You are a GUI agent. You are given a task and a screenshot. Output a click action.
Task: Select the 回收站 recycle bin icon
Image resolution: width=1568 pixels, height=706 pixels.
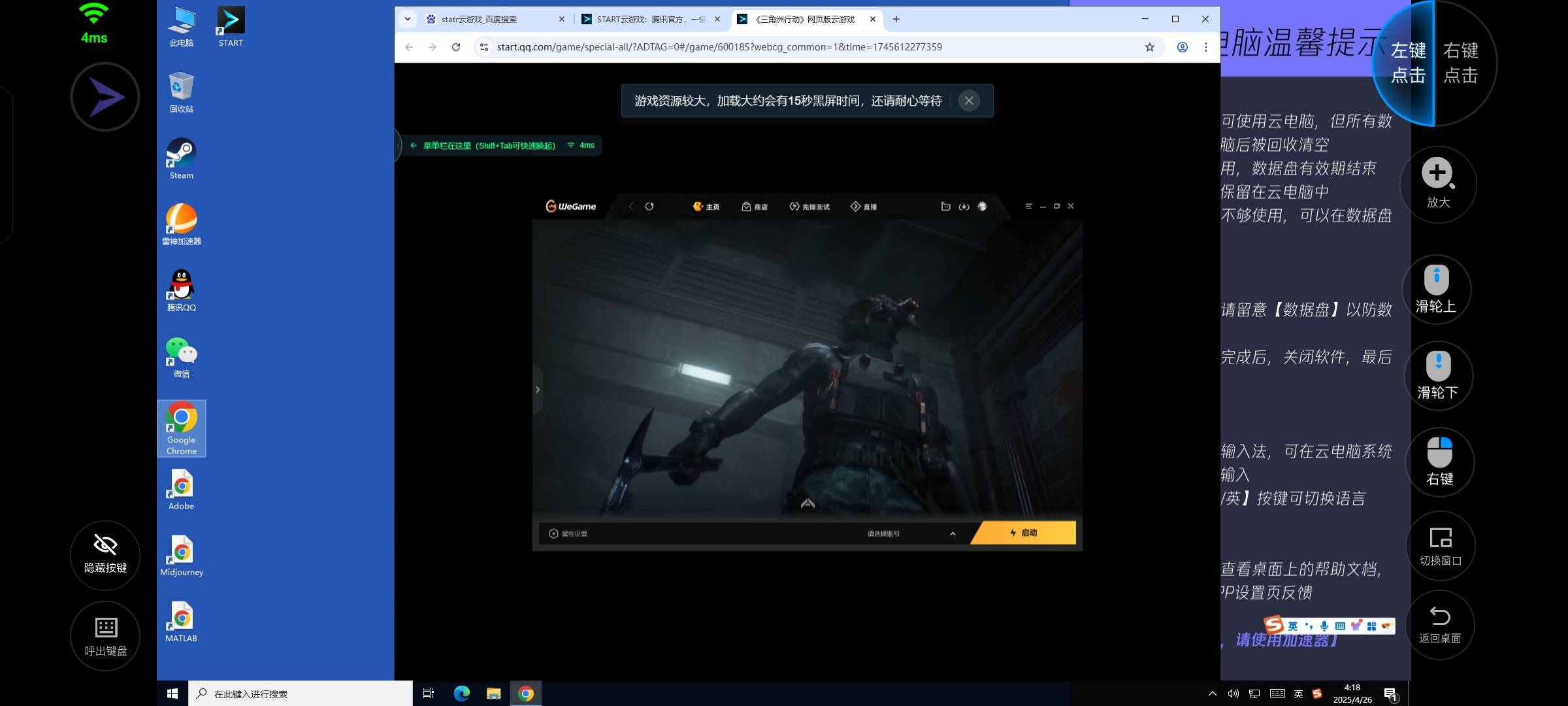182,93
